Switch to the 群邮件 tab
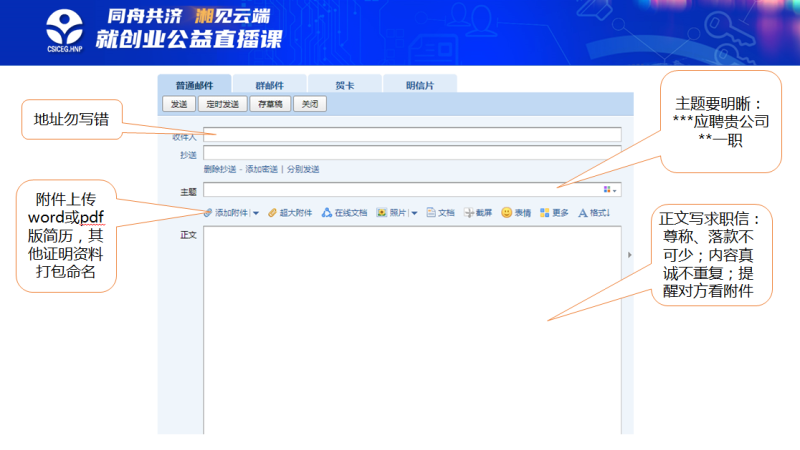 [x=269, y=85]
